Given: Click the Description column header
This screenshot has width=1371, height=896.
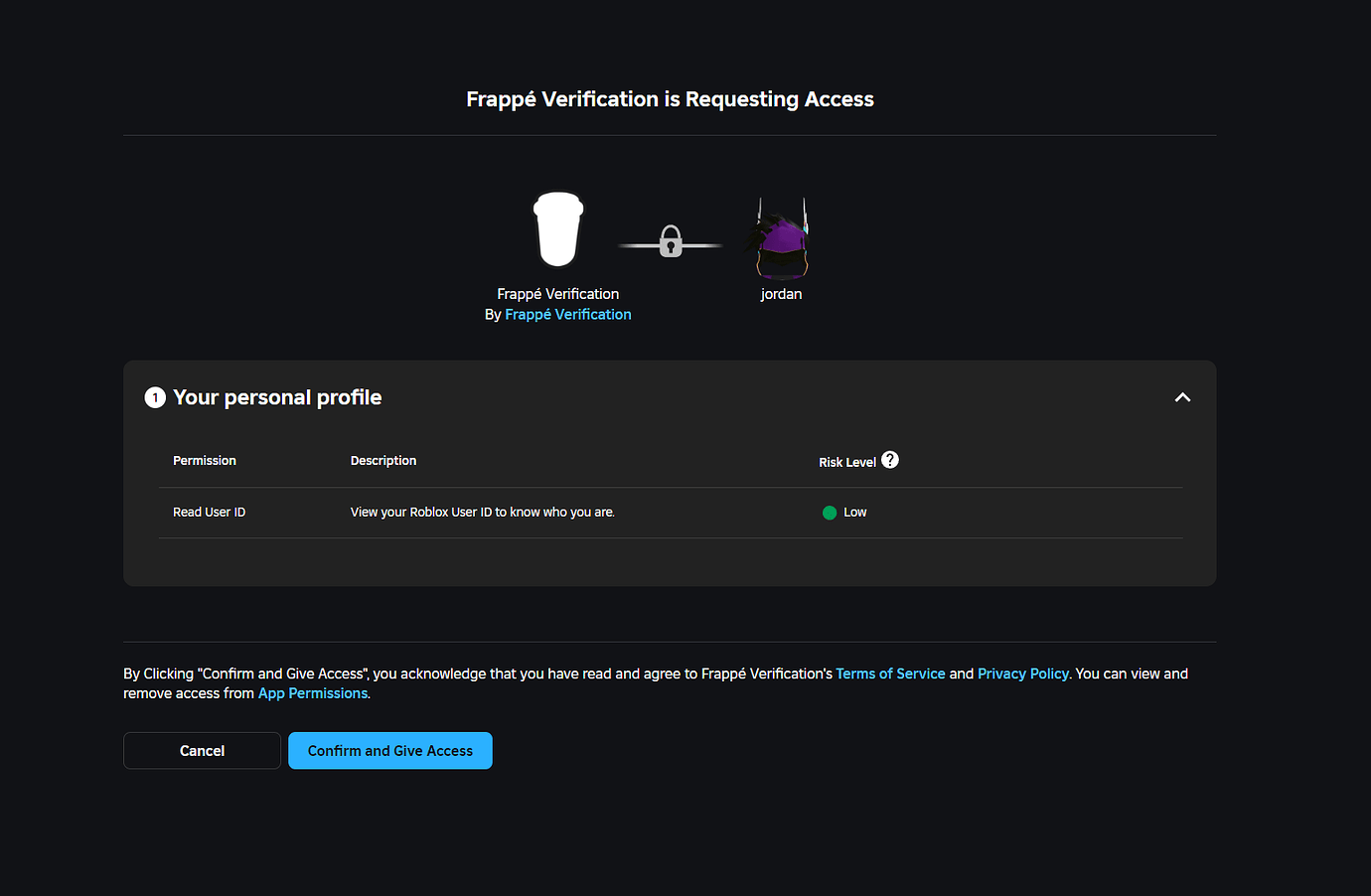Looking at the screenshot, I should [x=382, y=460].
